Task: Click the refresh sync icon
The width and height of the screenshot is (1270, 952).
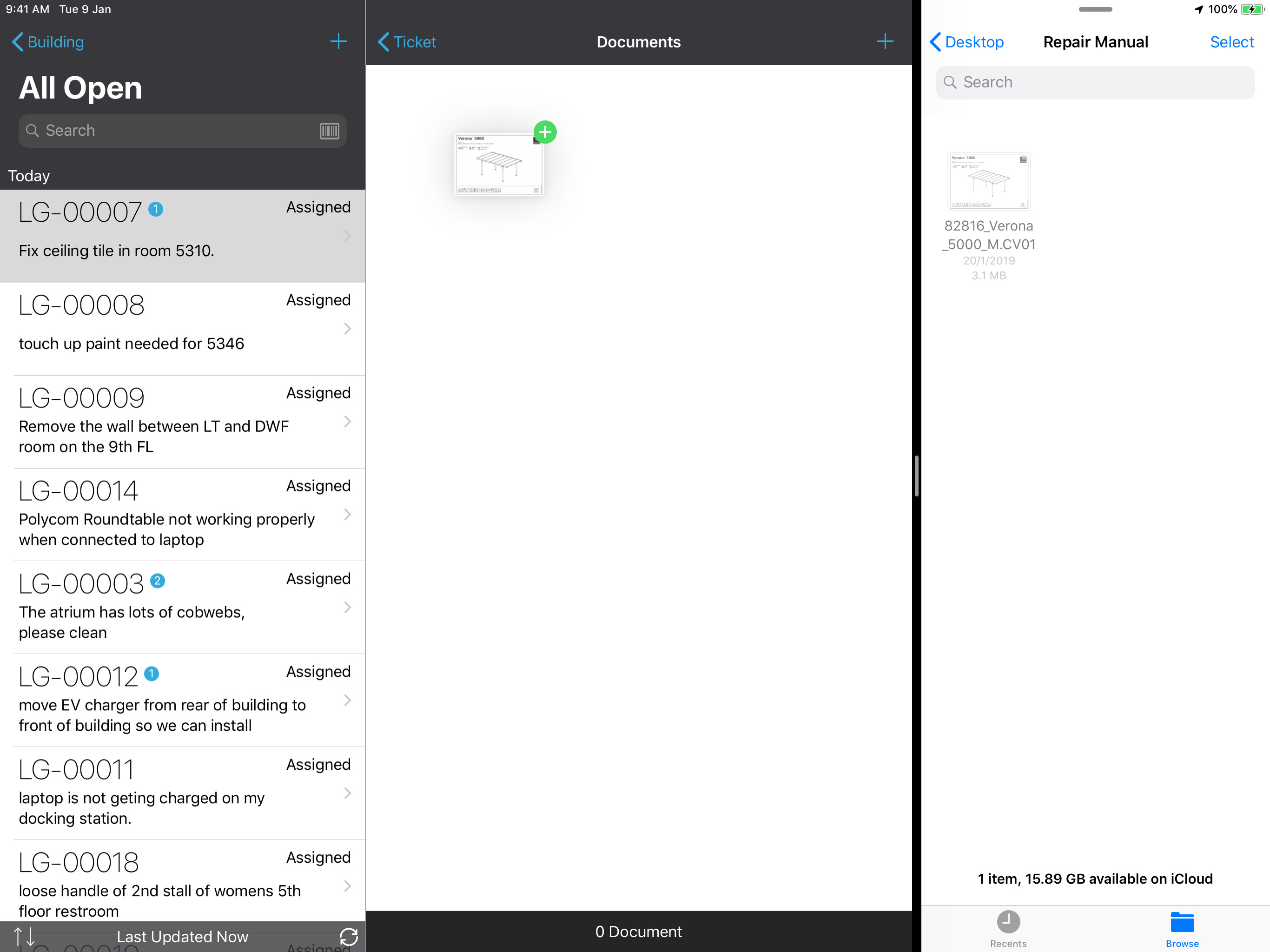Action: point(349,937)
